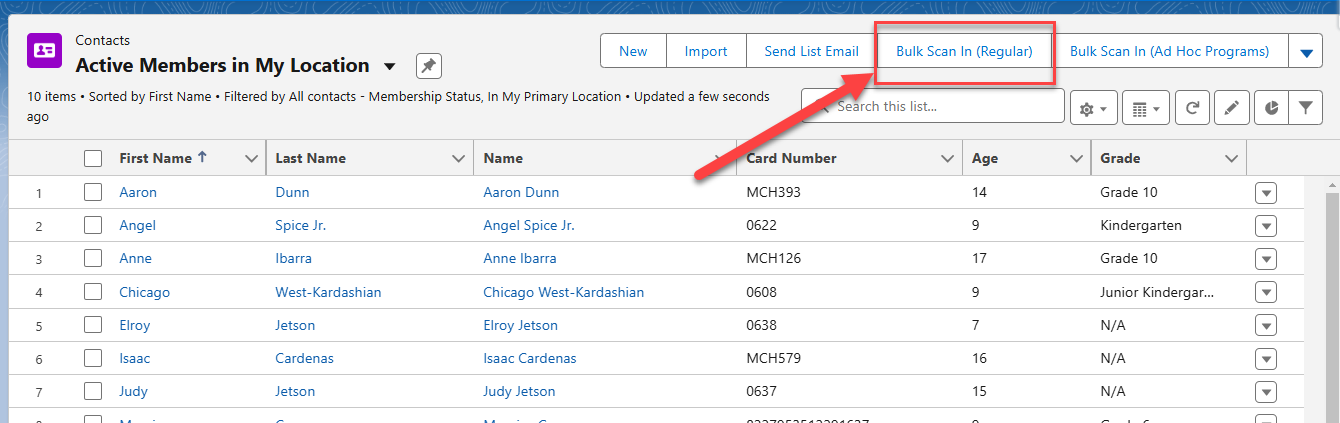The width and height of the screenshot is (1340, 423).
Task: Select the checkbox for Anne Ibarra
Action: coord(93,258)
